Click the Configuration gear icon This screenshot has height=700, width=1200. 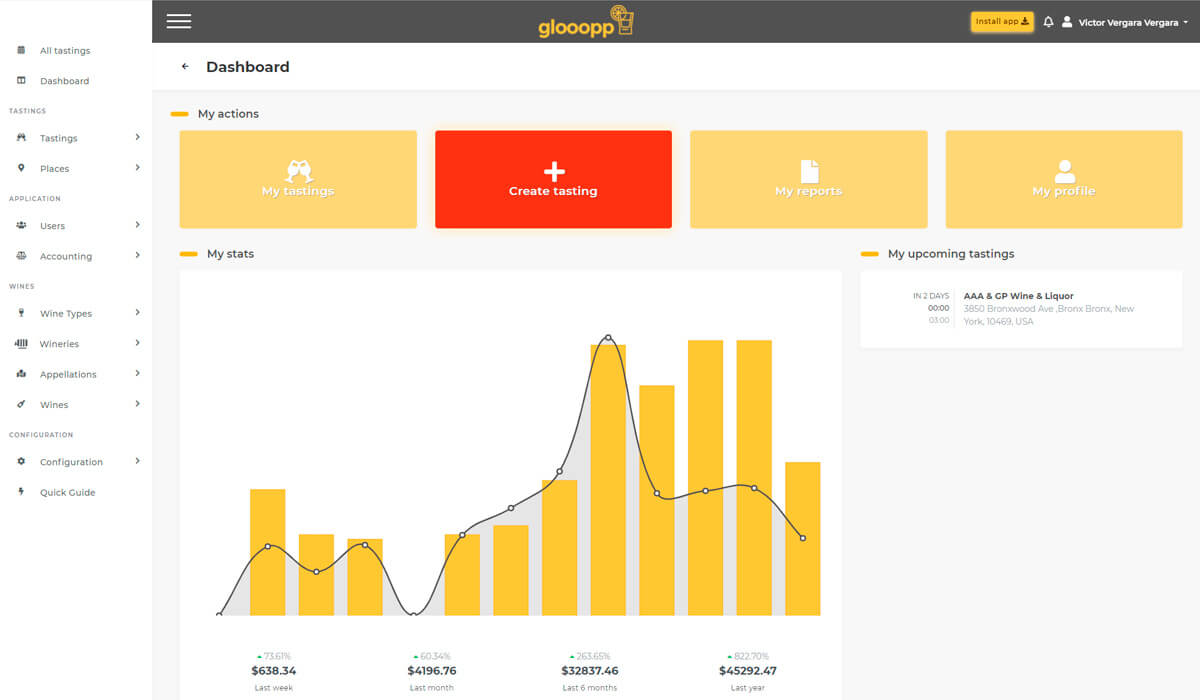pos(21,462)
